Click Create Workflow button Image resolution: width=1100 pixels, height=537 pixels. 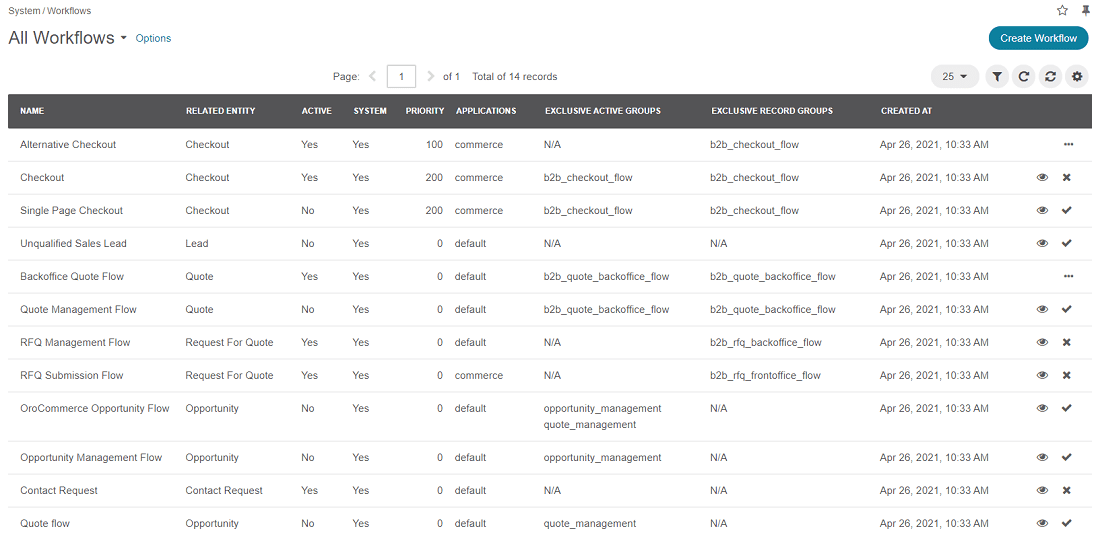click(1038, 38)
